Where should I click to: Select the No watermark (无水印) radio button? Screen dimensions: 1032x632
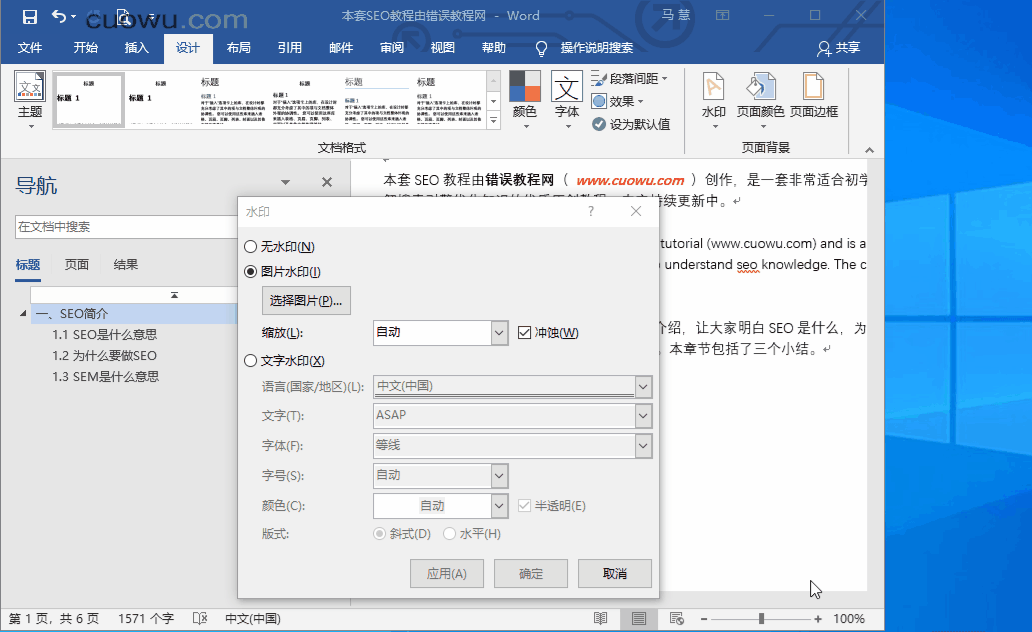pos(250,247)
